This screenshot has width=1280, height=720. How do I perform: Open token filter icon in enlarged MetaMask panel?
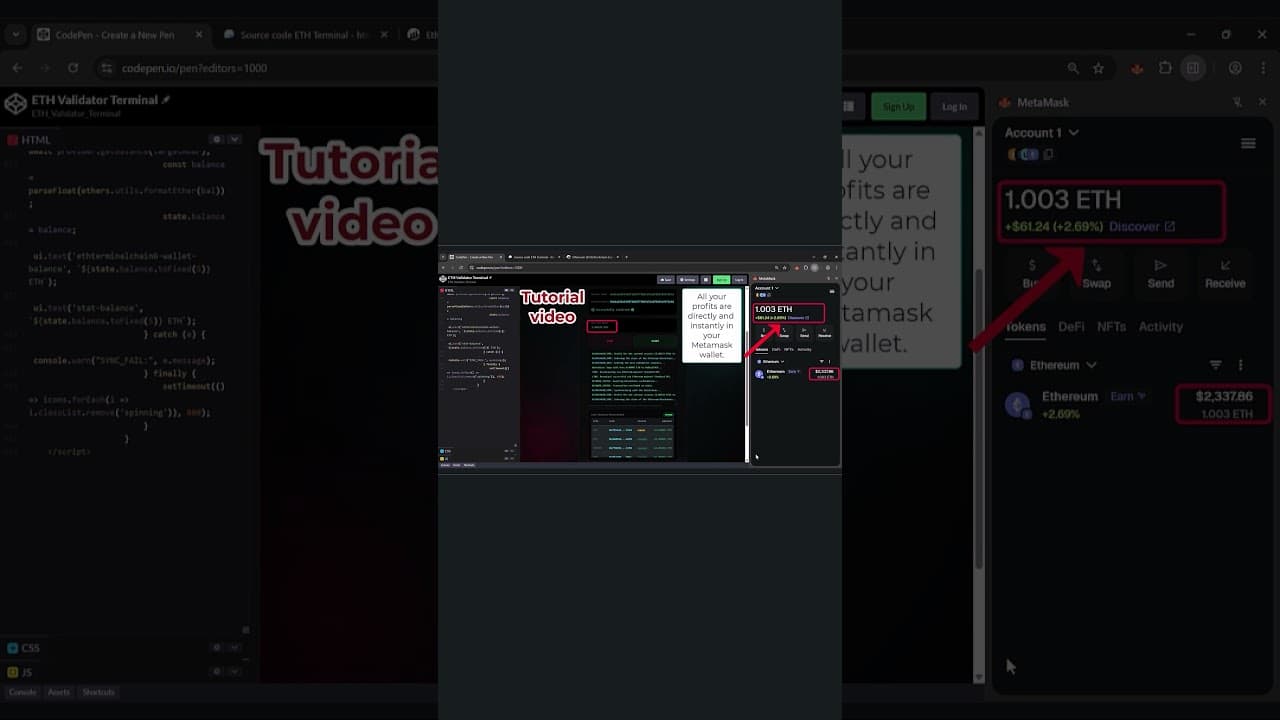(x=1216, y=365)
